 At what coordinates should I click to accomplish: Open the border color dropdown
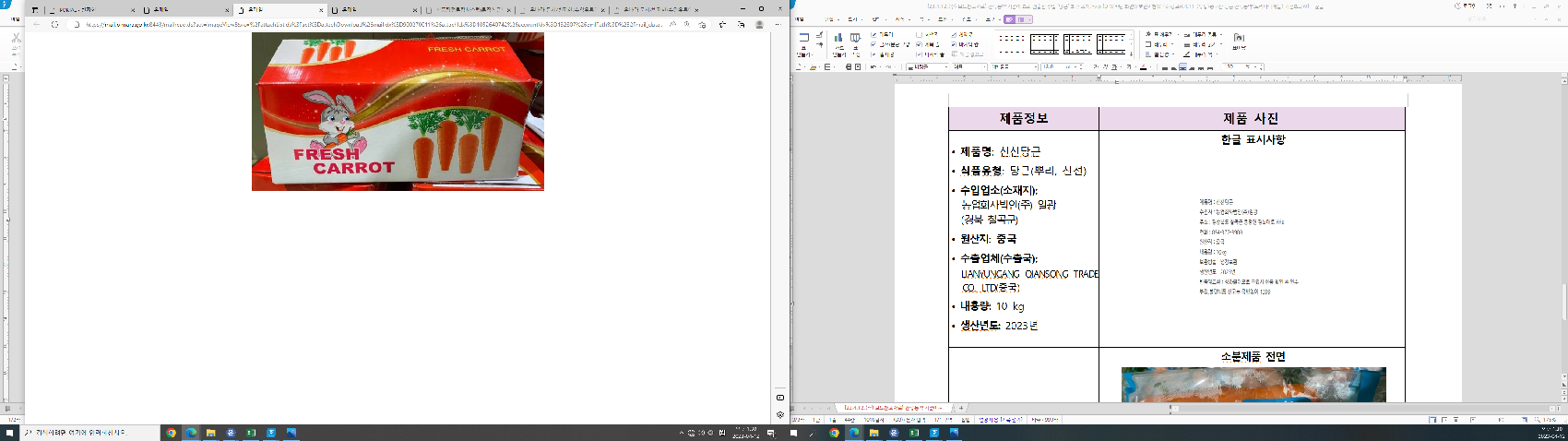pos(1201,54)
